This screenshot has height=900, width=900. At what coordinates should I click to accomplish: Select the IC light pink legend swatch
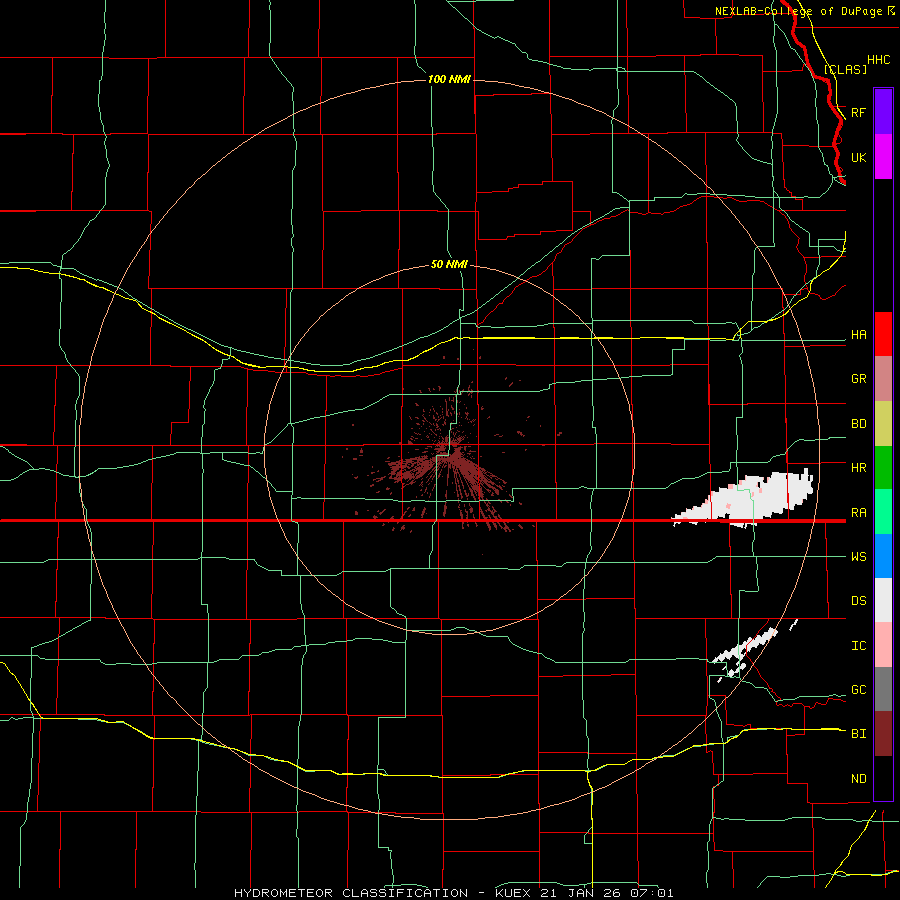pos(883,645)
